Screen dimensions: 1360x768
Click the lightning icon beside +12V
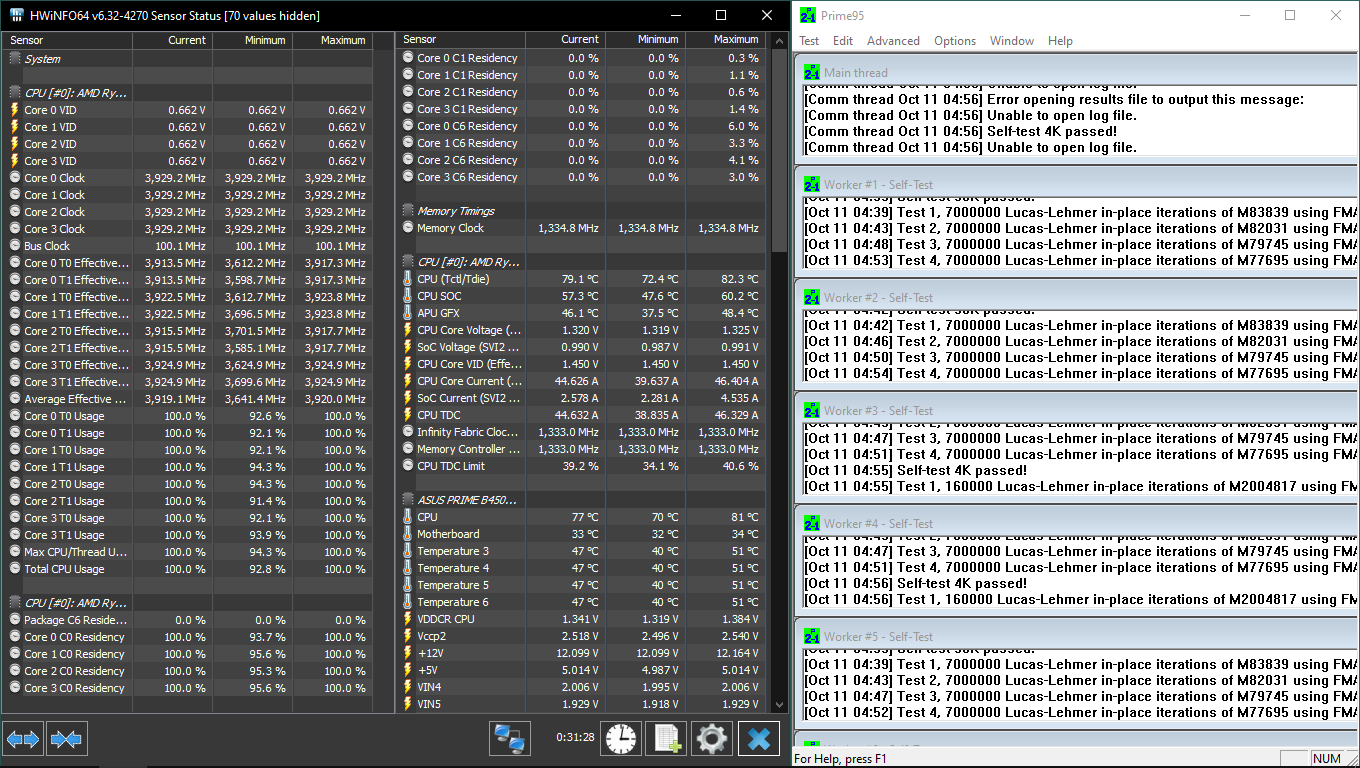click(x=407, y=653)
